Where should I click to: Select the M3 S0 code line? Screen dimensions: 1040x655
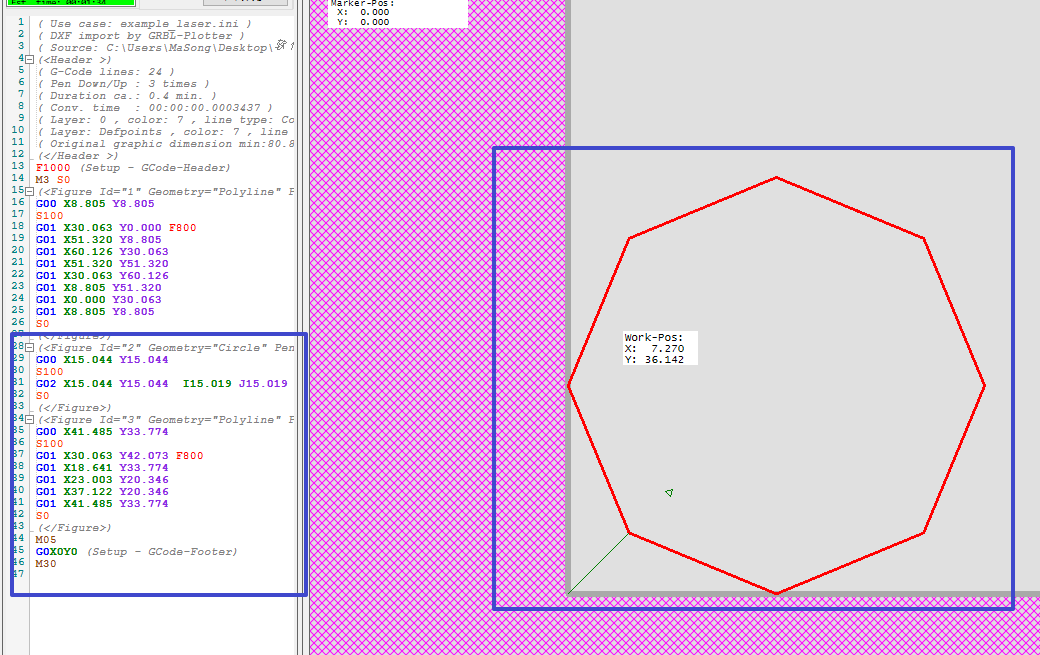tap(52, 180)
